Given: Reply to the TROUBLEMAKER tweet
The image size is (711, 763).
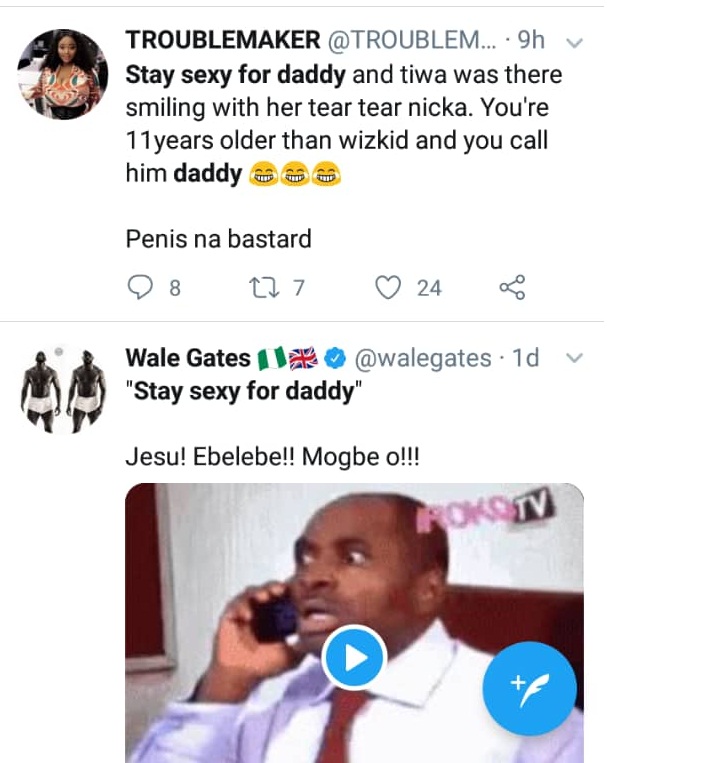Looking at the screenshot, I should [140, 288].
